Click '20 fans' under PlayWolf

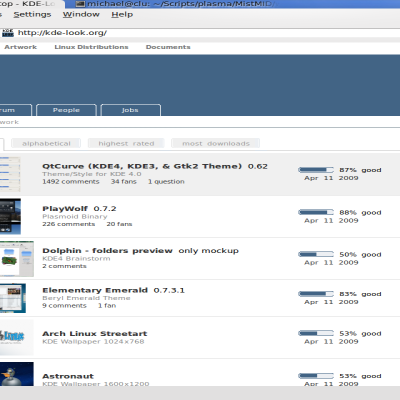pos(119,224)
